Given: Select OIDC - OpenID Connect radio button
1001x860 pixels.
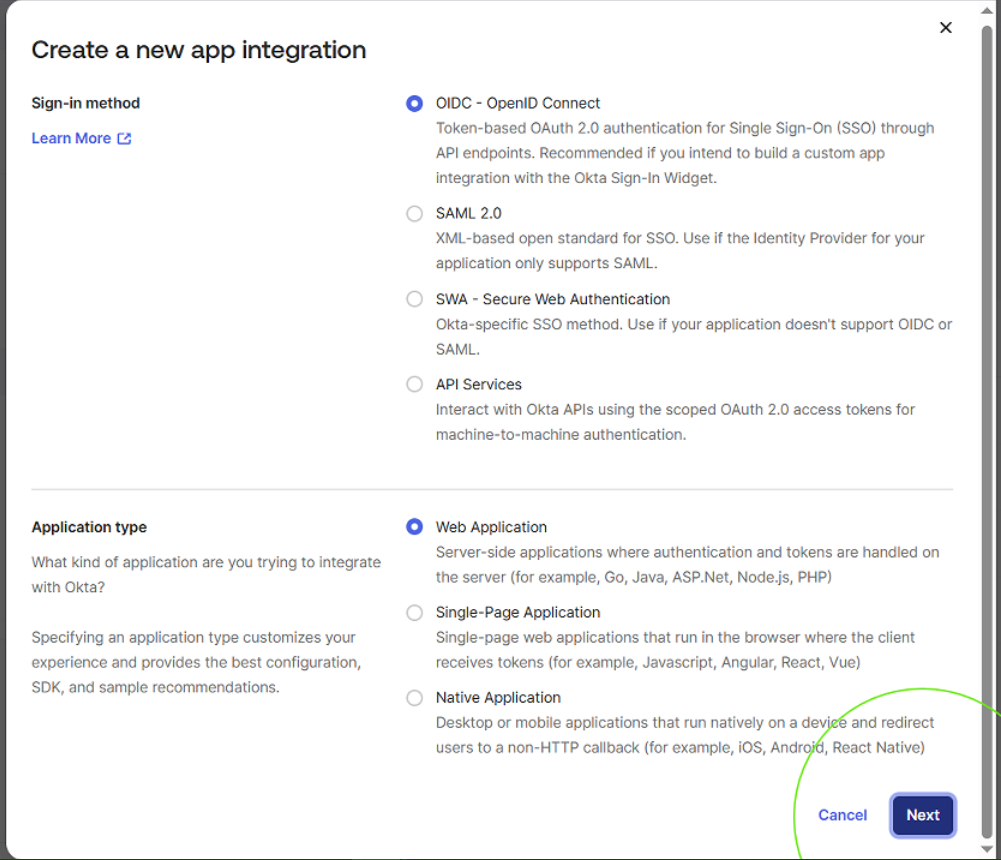Looking at the screenshot, I should [x=414, y=103].
